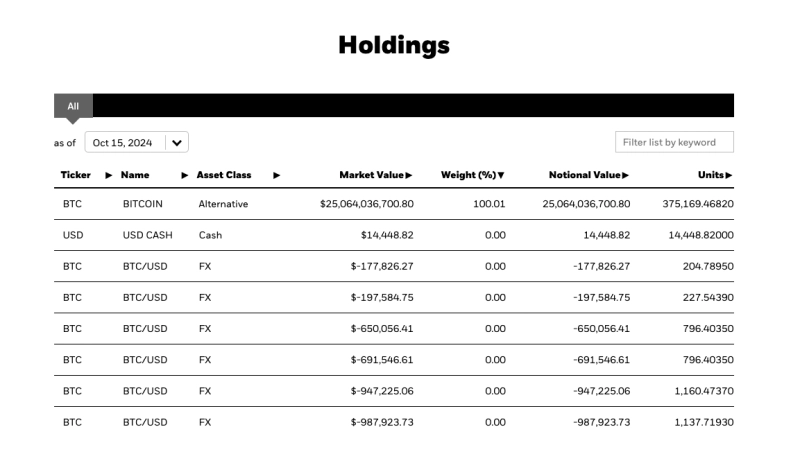Sort by Weight (%) descending arrow
This screenshot has height=454, width=800.
(500, 176)
